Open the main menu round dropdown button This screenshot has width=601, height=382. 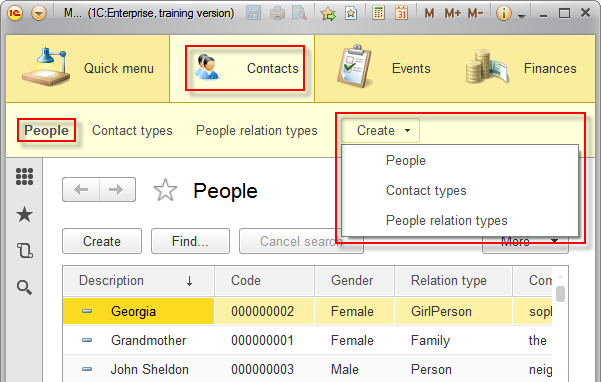(x=39, y=13)
